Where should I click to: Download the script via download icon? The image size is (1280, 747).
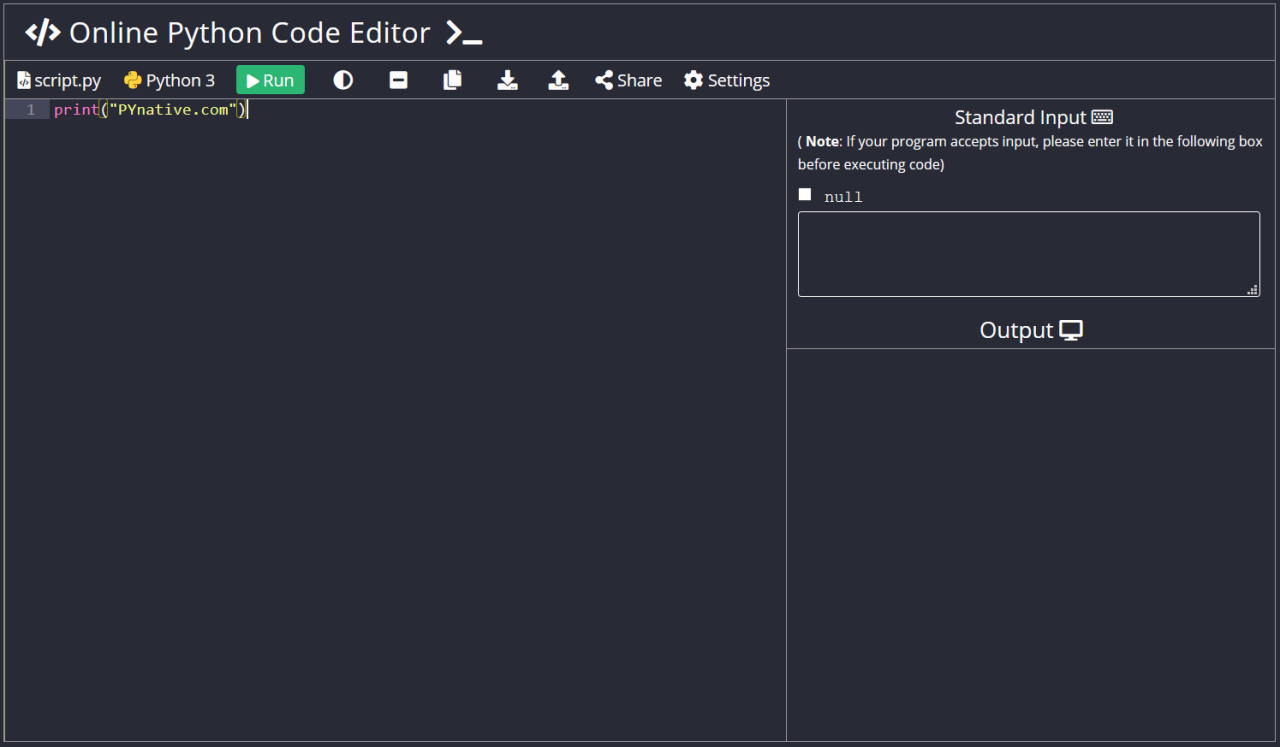(507, 80)
